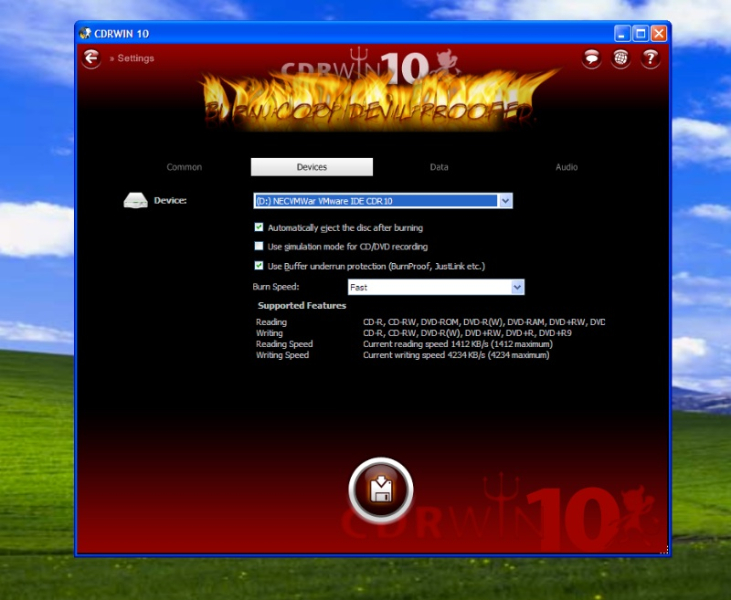Click the disc drive icon beside Device

136,201
